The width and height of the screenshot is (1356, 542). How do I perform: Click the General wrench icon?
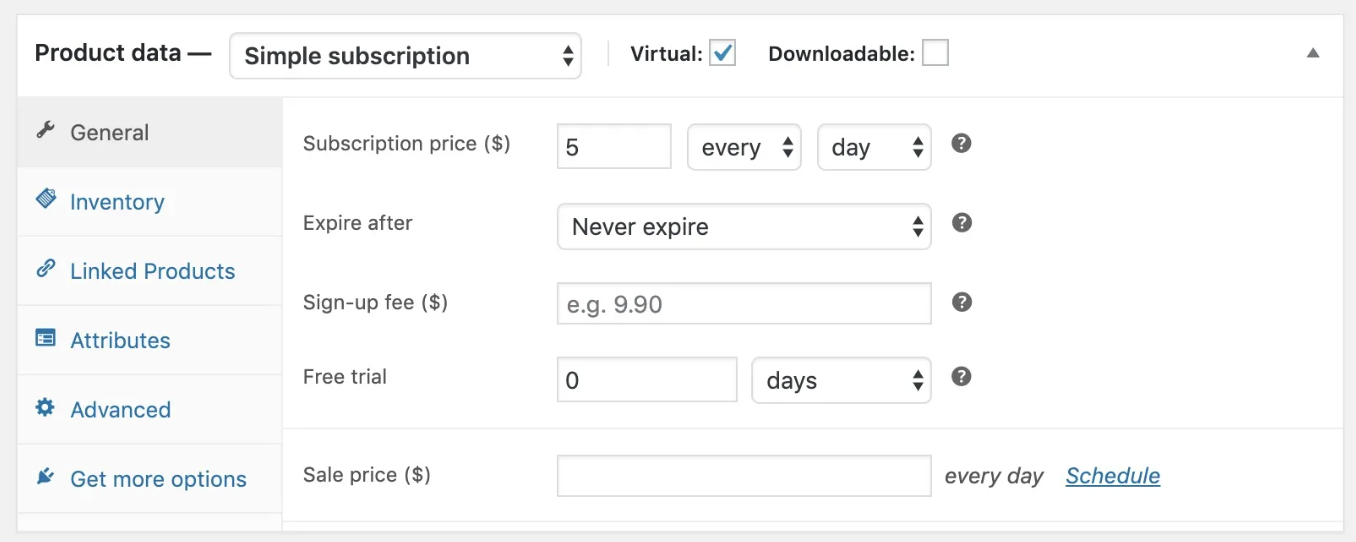tap(45, 131)
